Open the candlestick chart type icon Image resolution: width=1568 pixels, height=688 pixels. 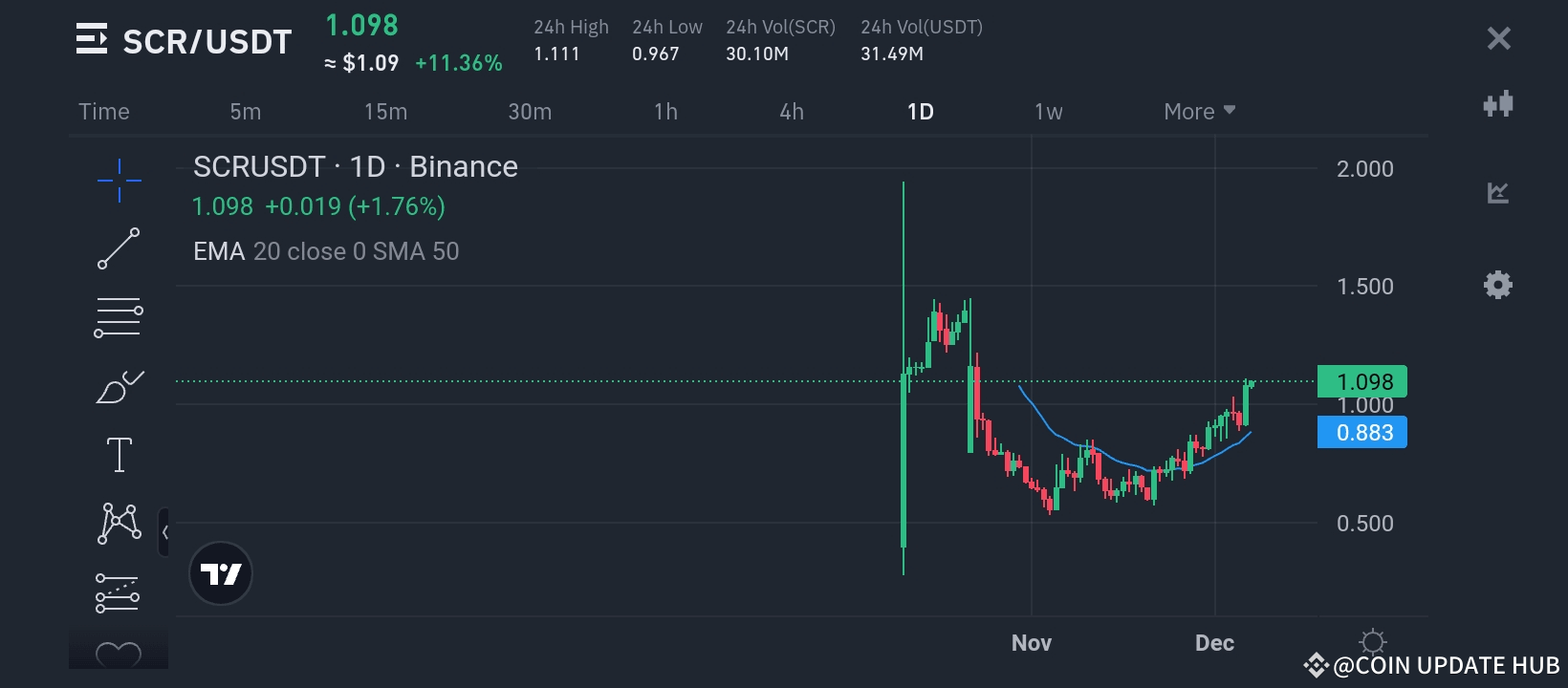[x=1498, y=103]
